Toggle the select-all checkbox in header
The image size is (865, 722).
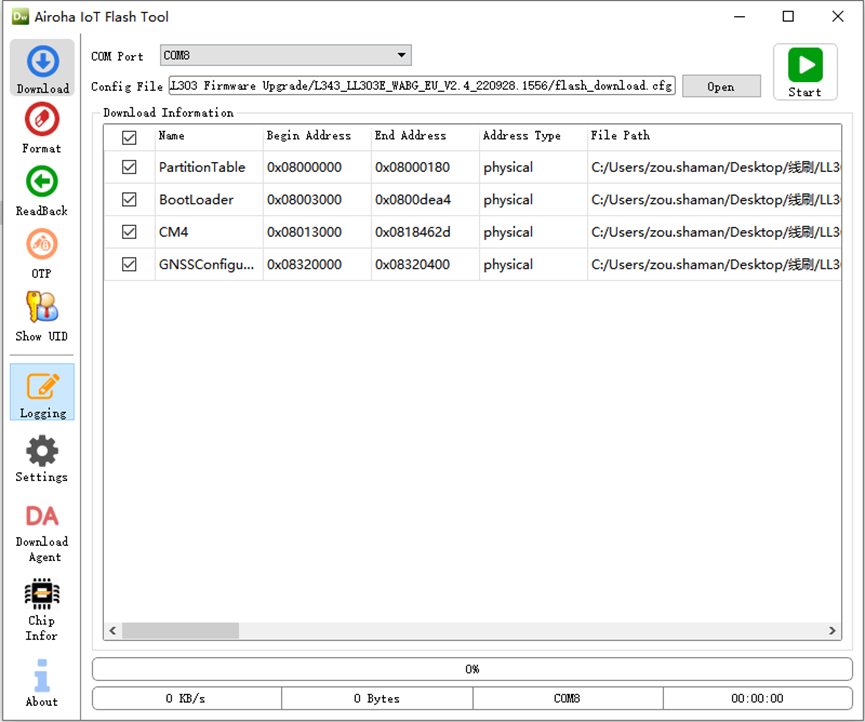pyautogui.click(x=129, y=137)
